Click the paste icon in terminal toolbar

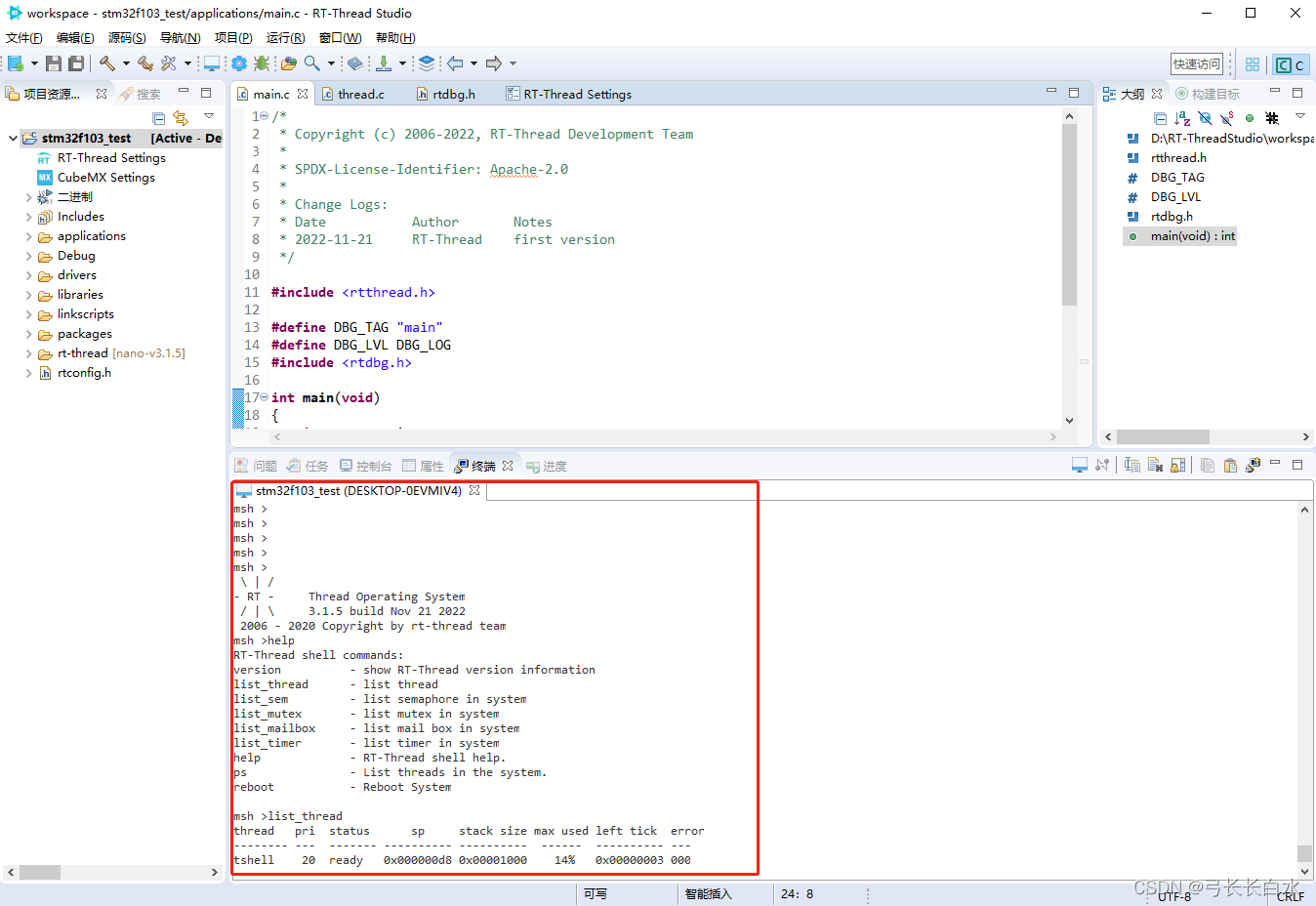(1230, 466)
